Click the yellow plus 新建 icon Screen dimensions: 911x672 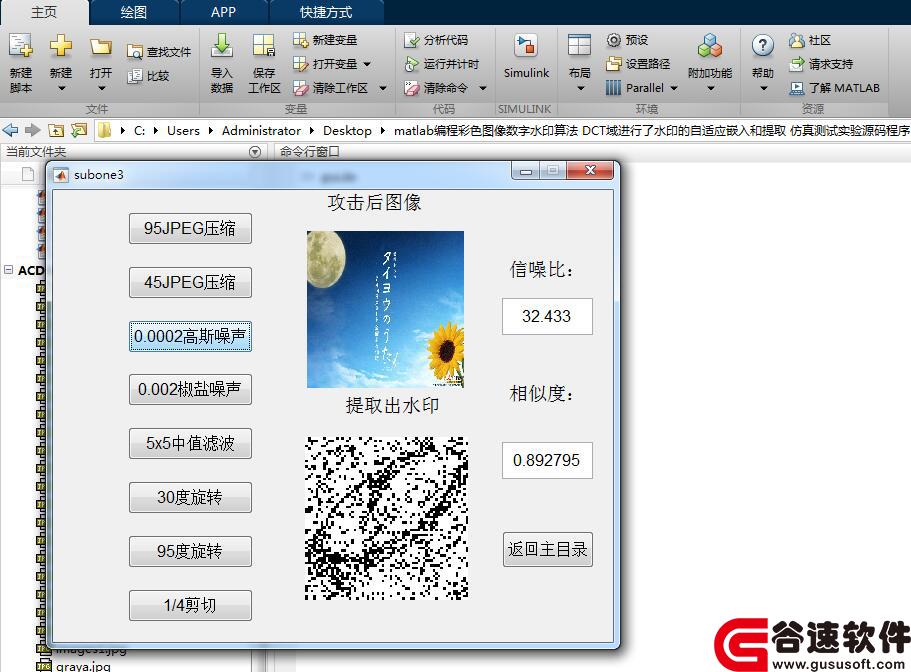pos(60,45)
